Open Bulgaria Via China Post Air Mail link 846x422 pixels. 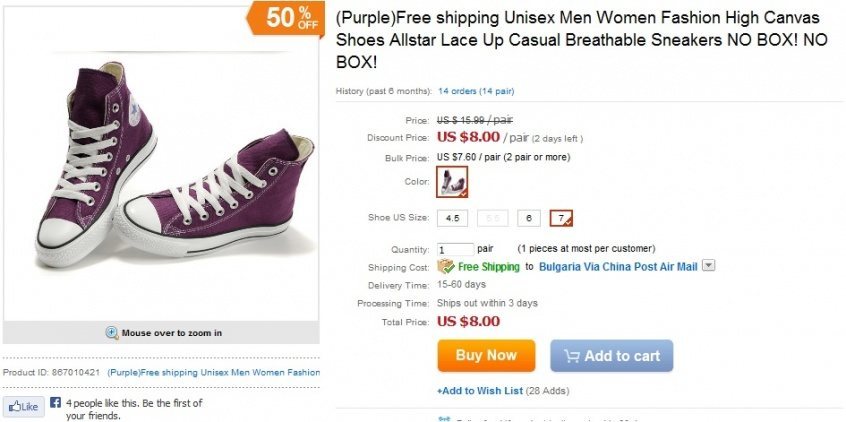[618, 267]
